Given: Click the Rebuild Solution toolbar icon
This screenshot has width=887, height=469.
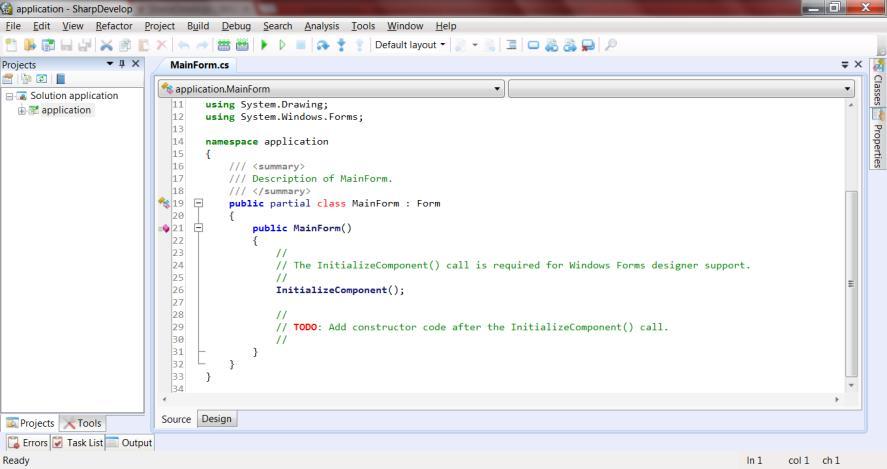Looking at the screenshot, I should pos(242,45).
